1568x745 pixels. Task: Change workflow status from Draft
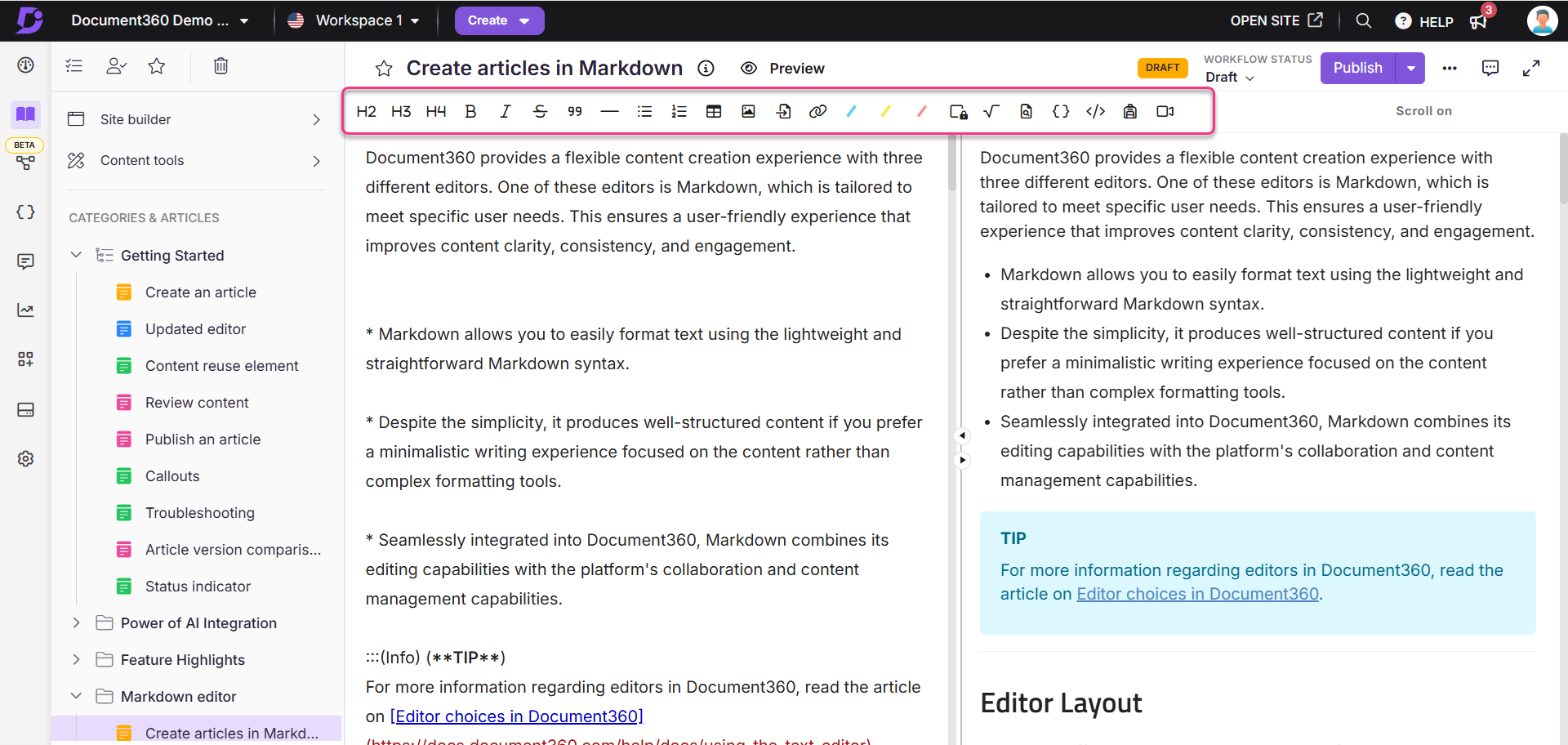[x=1230, y=77]
